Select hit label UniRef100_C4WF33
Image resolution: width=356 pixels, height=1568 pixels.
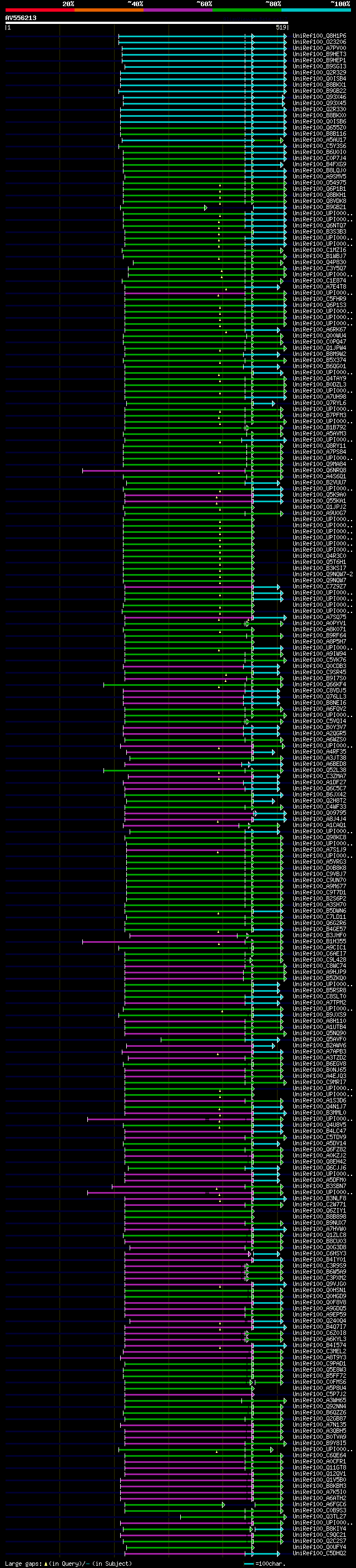pos(319,807)
